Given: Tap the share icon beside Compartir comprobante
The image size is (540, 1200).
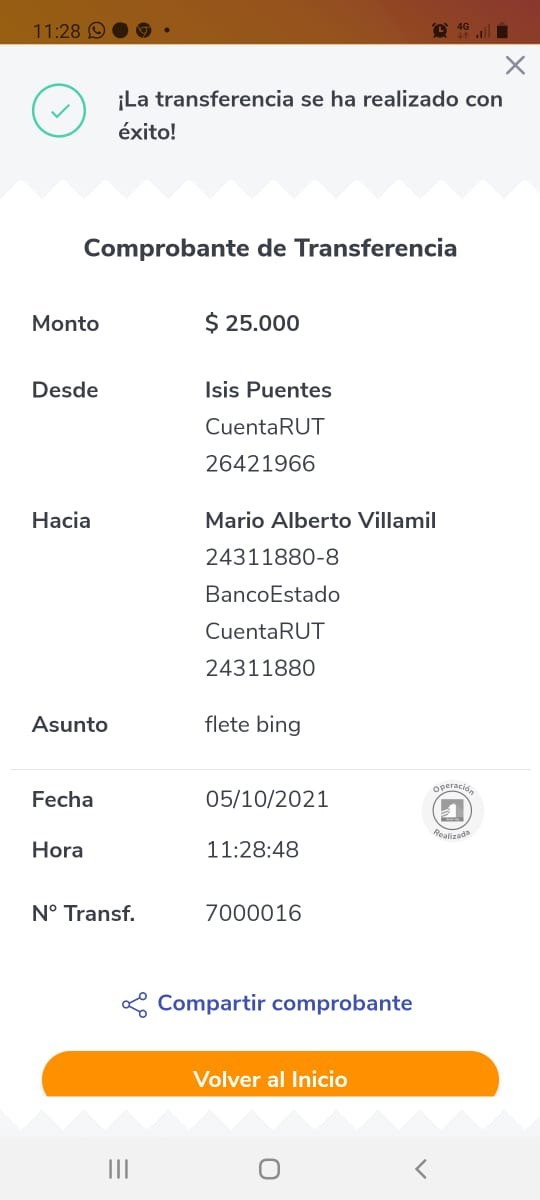Looking at the screenshot, I should coord(134,1004).
